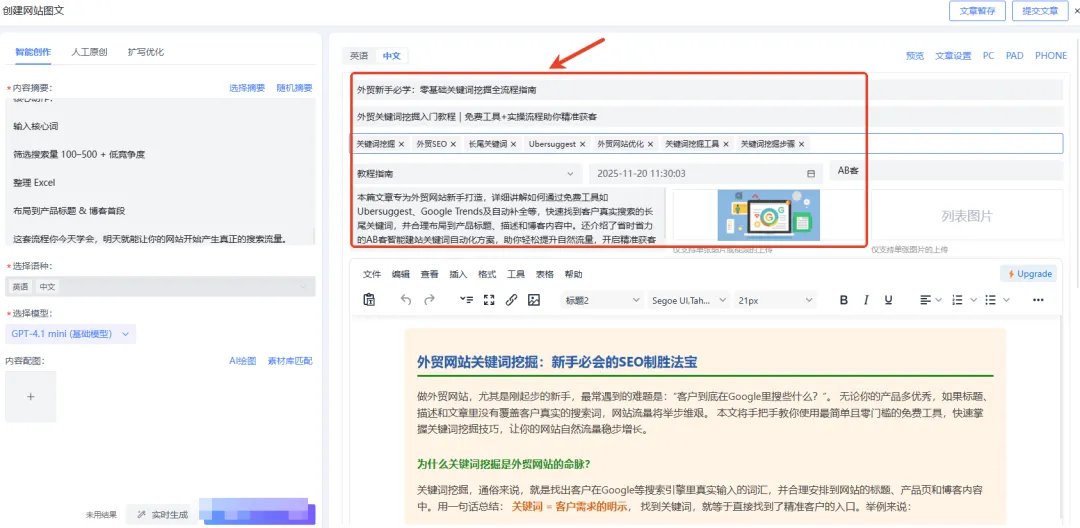Open the 教程指南 category dropdown

466,173
